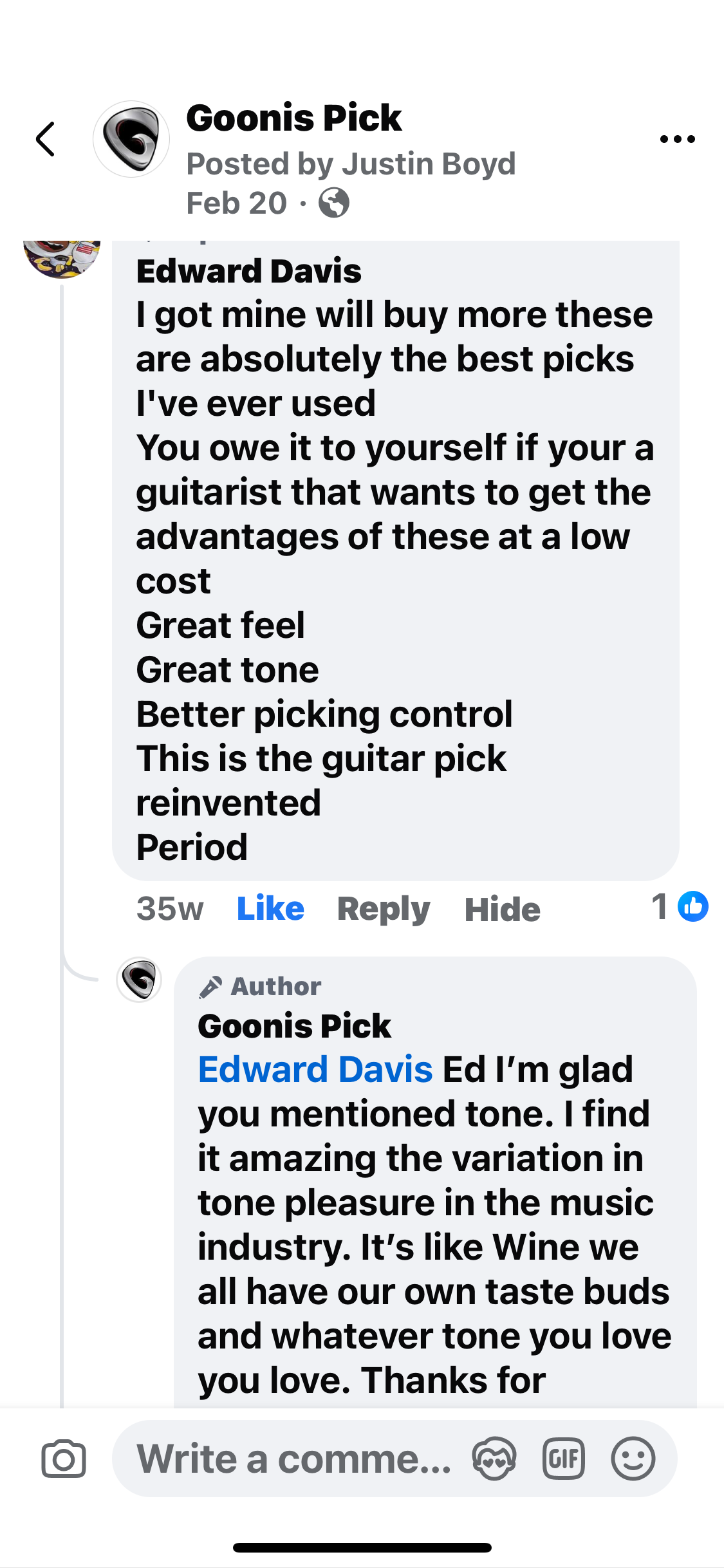Open Goonis Pick page profile picture
724x1568 pixels.
click(x=131, y=139)
